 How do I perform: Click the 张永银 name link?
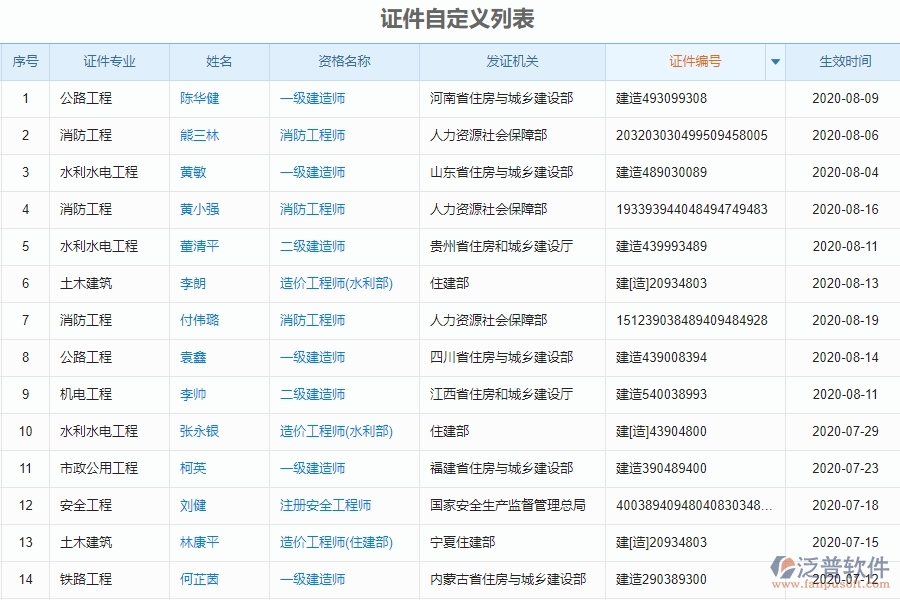tap(199, 431)
